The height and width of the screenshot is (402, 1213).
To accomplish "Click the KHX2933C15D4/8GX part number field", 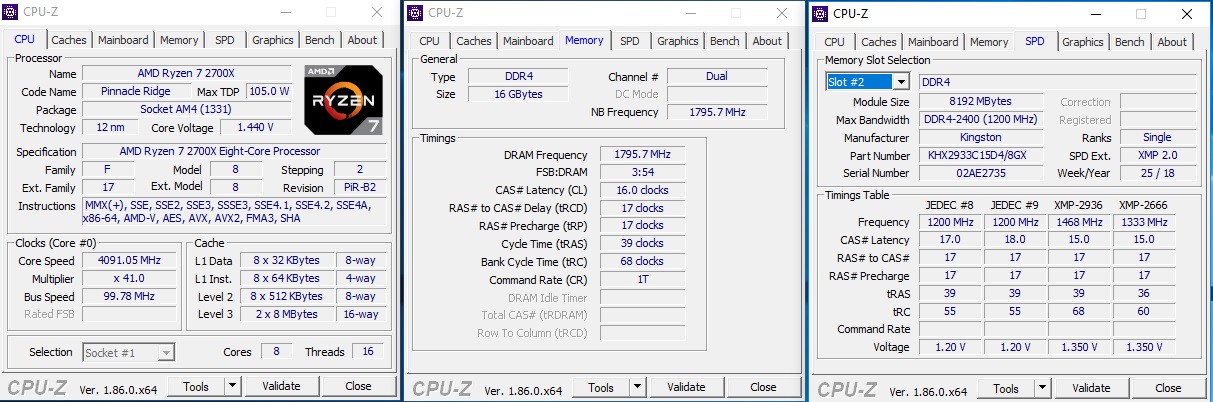I will click(980, 156).
